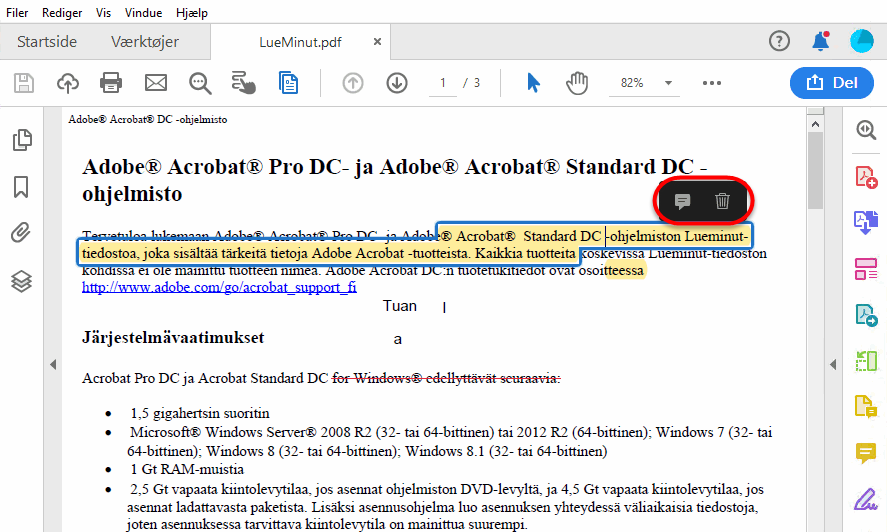This screenshot has width=887, height=532.
Task: Click the search tools magnifier in right pane
Action: (x=866, y=130)
